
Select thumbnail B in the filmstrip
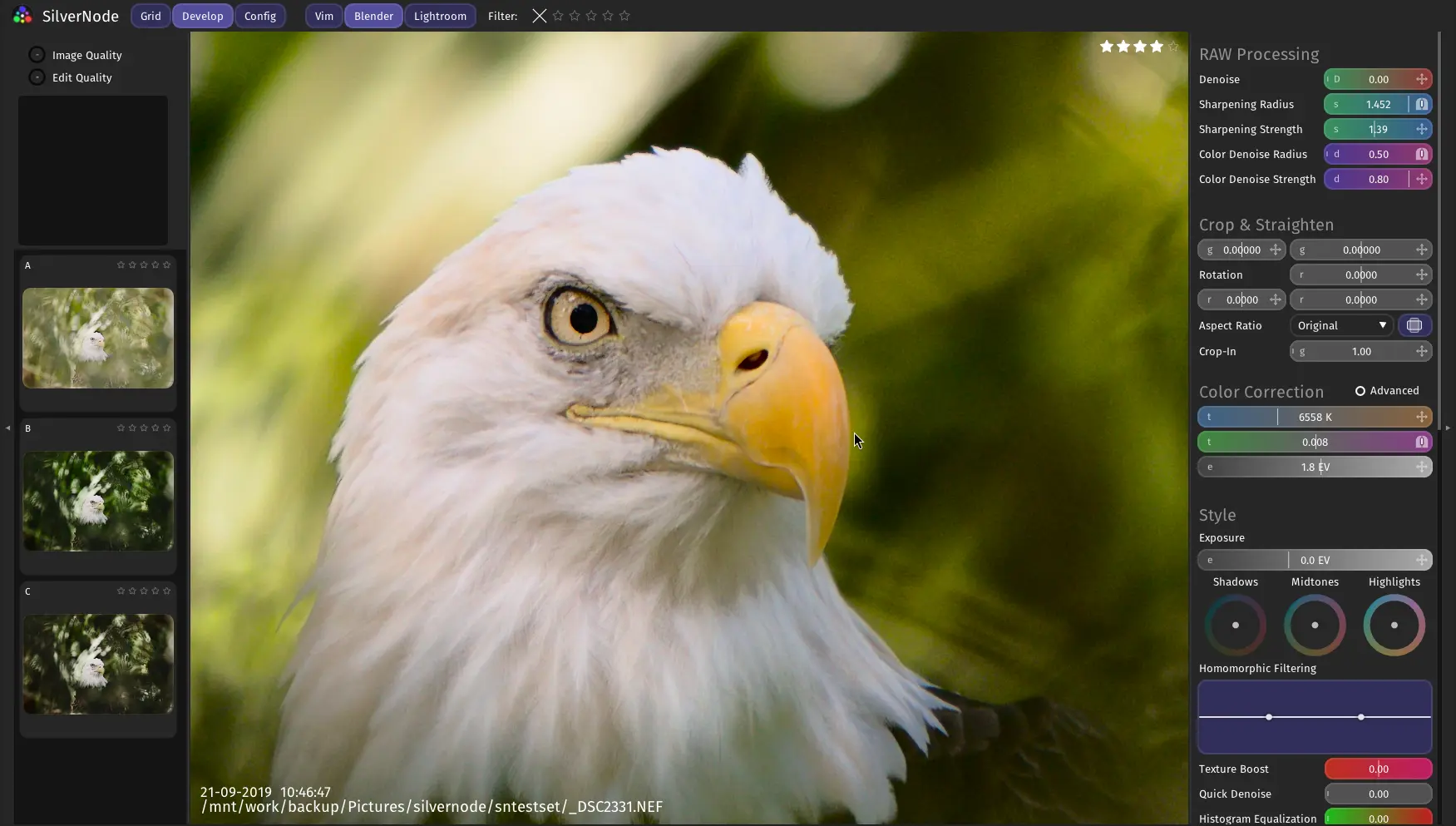click(97, 501)
